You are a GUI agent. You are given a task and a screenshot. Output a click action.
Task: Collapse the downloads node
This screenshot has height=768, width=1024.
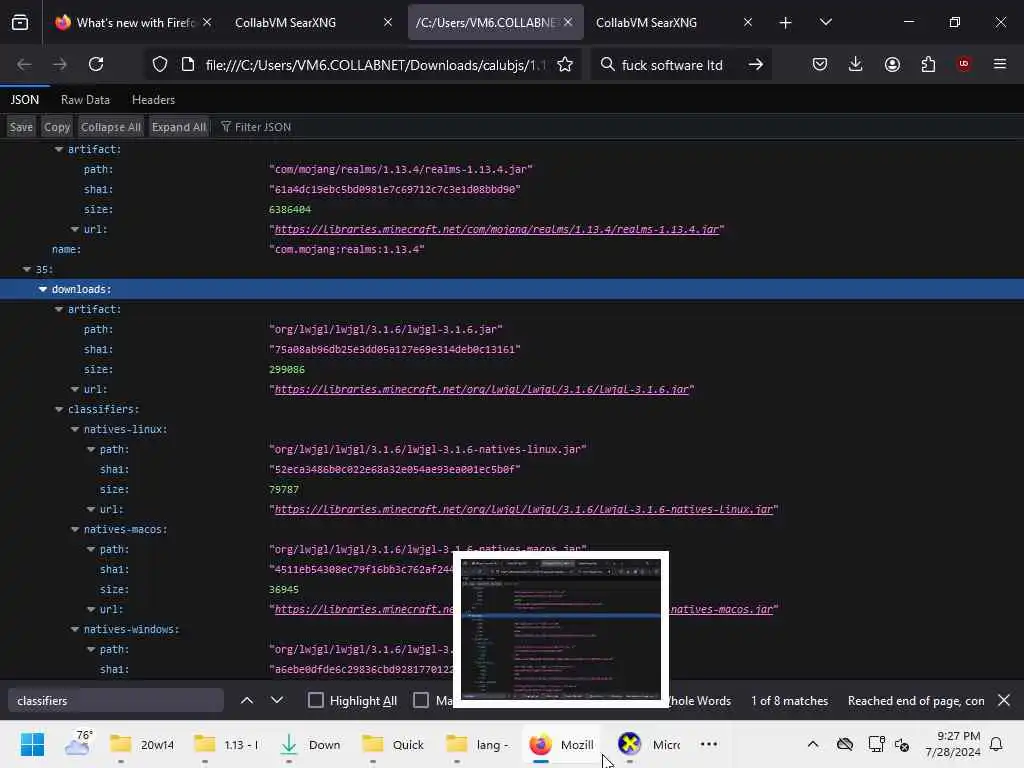coord(42,289)
